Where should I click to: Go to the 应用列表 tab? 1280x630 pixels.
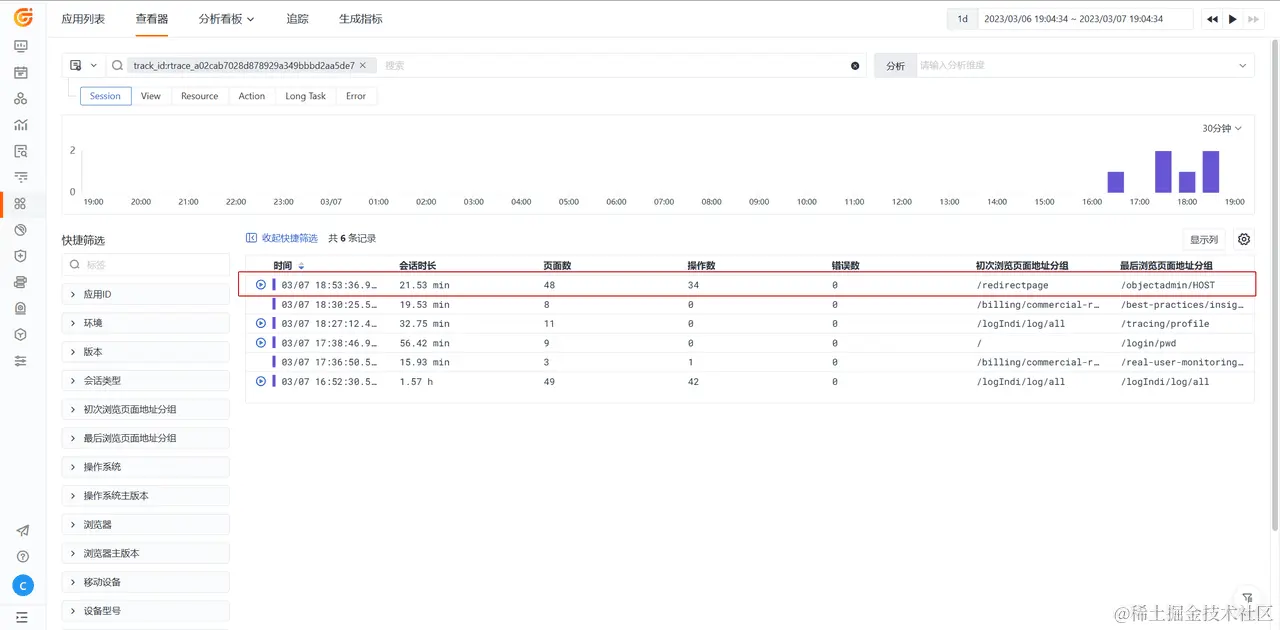pos(83,19)
